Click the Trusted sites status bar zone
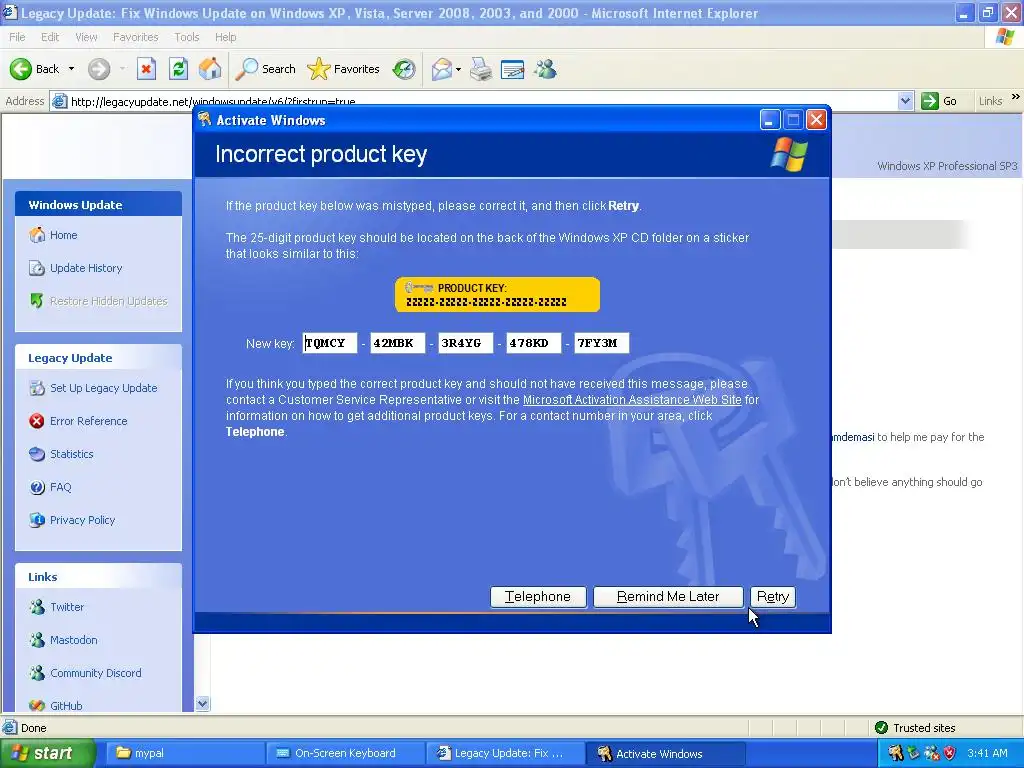The width and height of the screenshot is (1024, 768). 916,728
